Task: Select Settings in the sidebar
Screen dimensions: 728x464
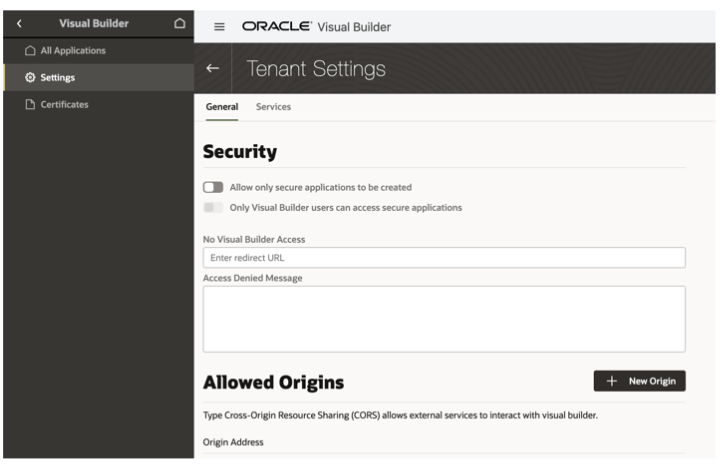Action: point(98,77)
